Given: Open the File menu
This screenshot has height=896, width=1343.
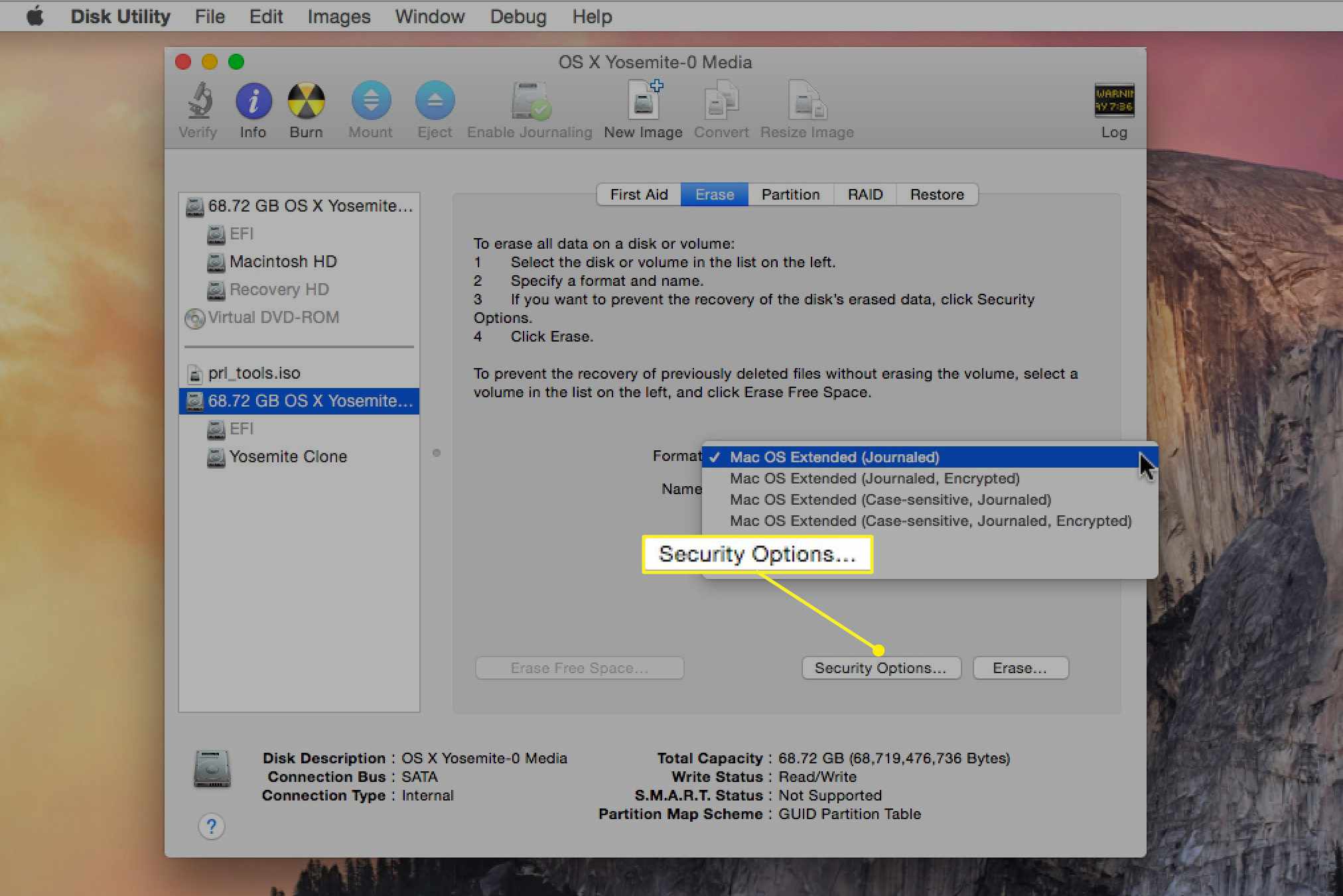Looking at the screenshot, I should 210,16.
